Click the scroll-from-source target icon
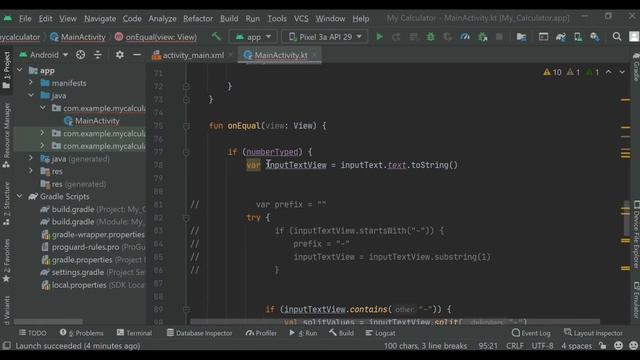 point(80,55)
